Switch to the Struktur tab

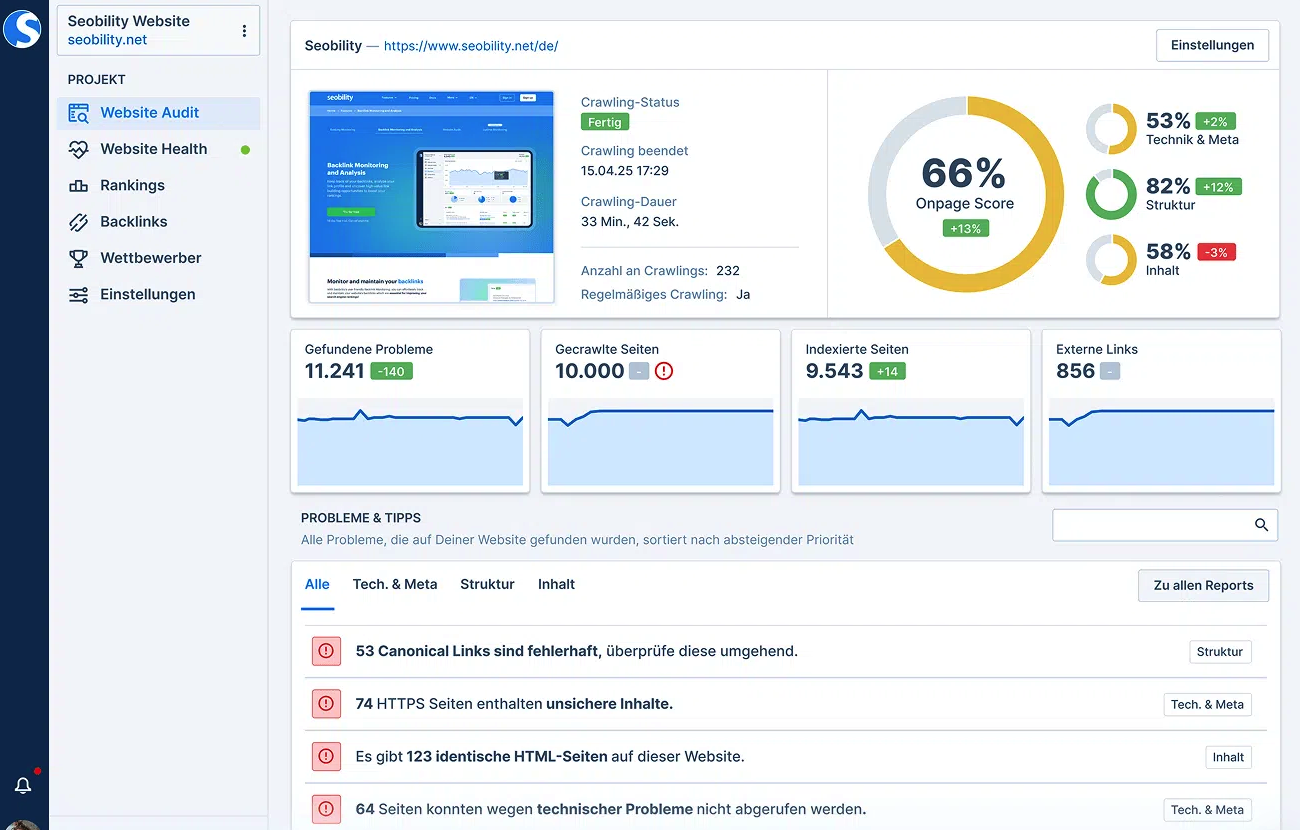[487, 584]
